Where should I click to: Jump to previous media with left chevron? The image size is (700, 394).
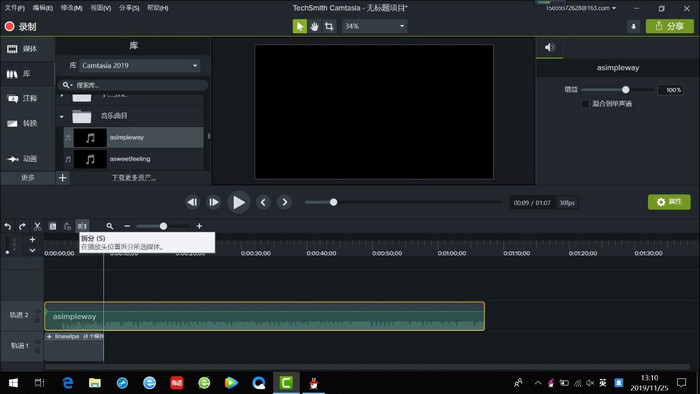tap(263, 202)
